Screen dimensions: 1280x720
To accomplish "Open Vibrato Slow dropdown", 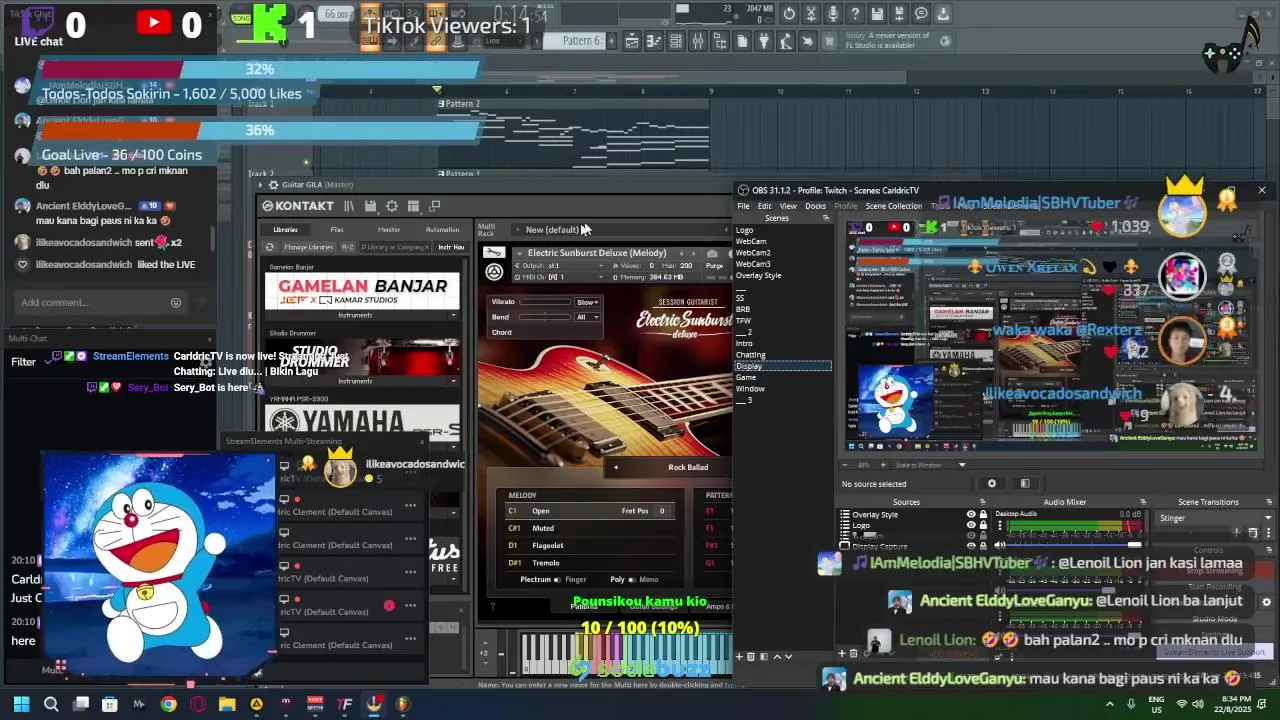I will pyautogui.click(x=587, y=302).
